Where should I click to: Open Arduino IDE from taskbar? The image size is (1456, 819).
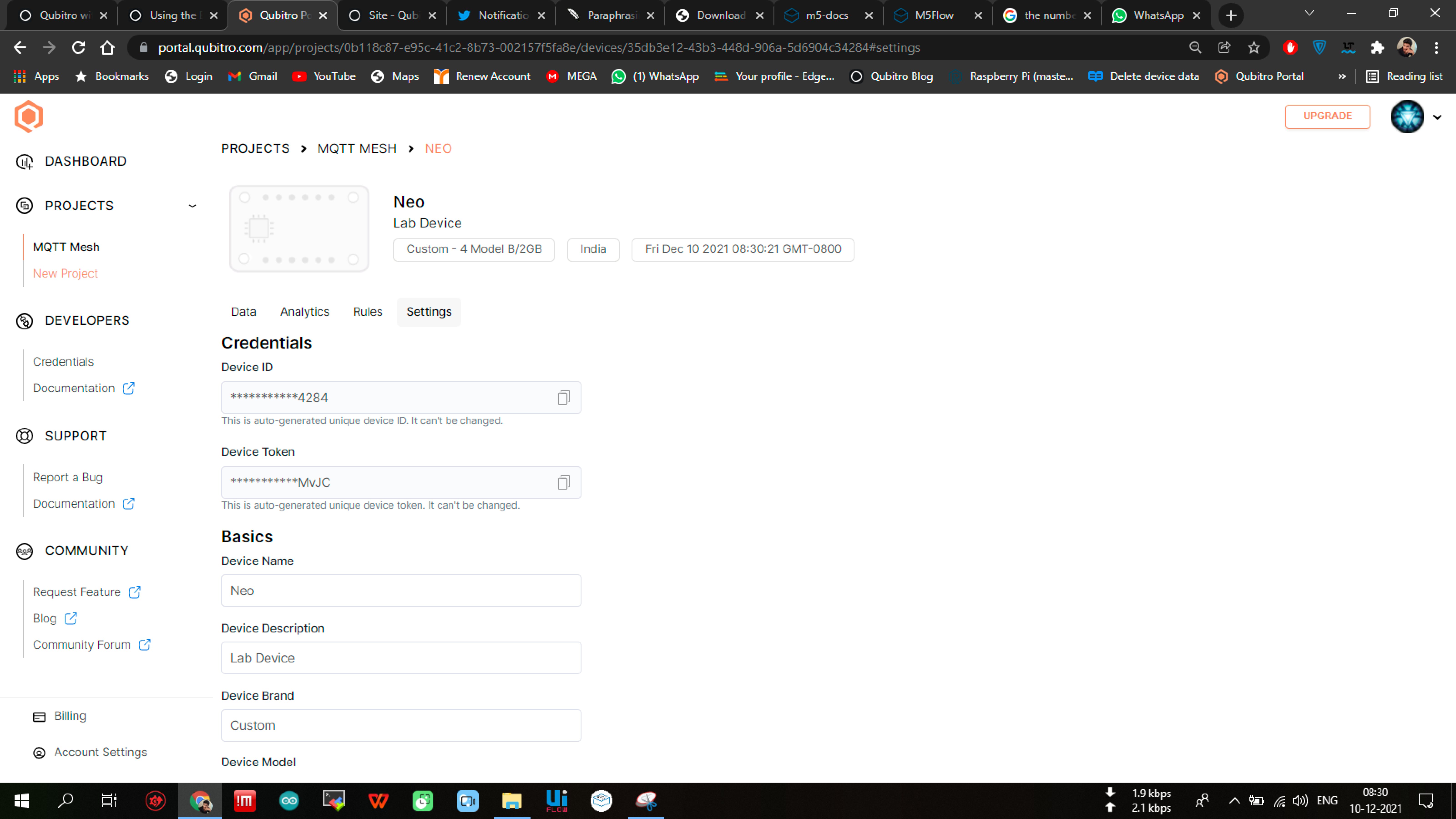(289, 800)
